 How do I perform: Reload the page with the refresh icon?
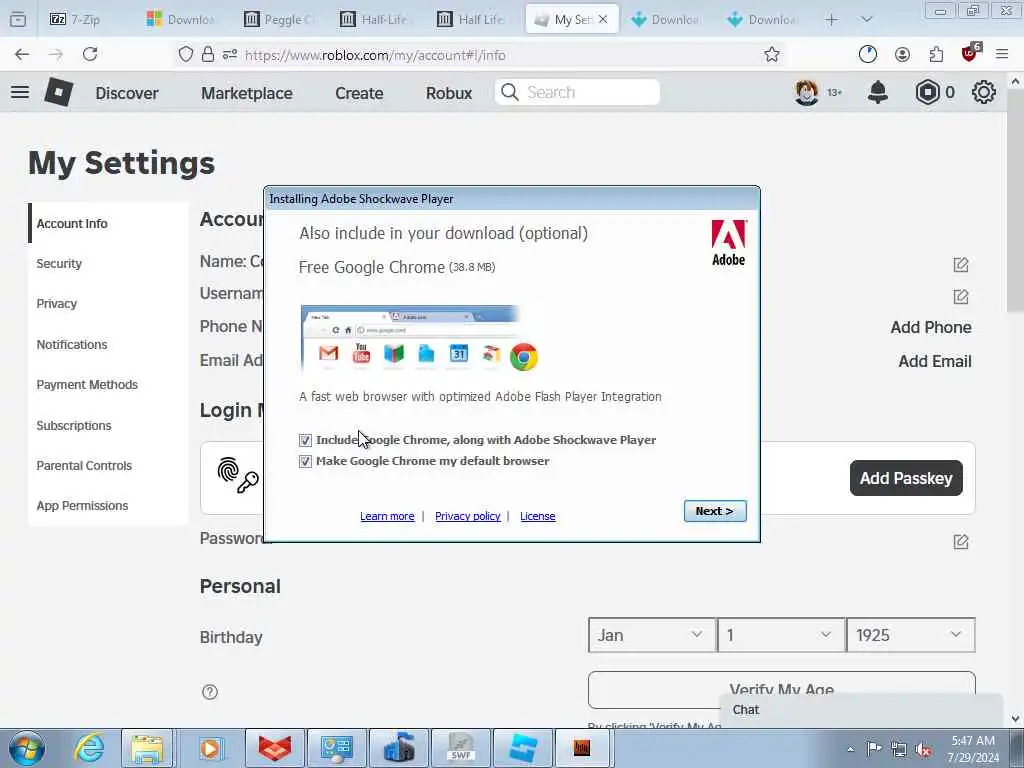(90, 55)
